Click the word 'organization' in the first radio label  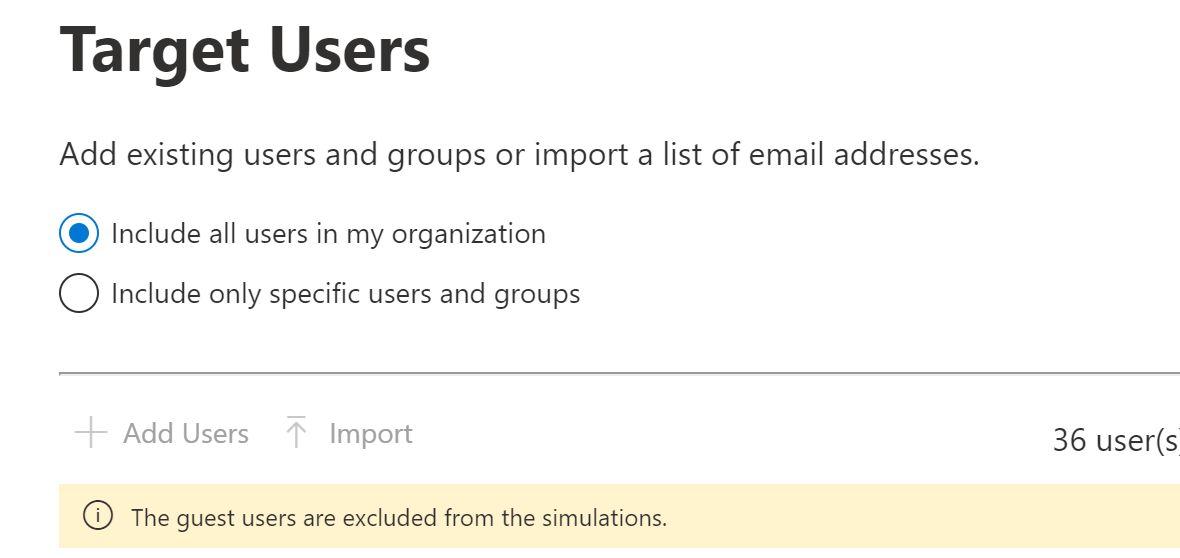point(468,234)
